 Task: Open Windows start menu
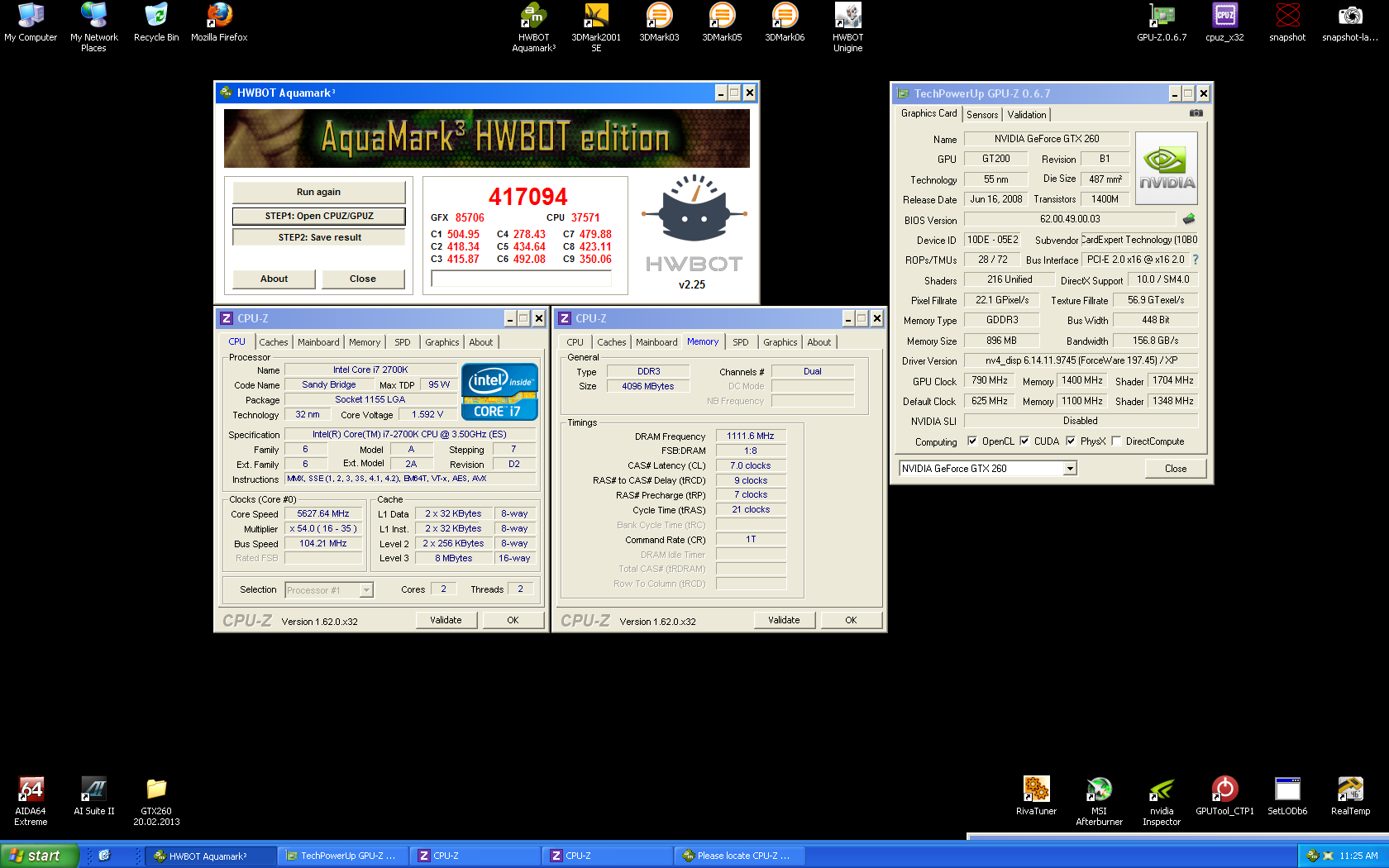click(40, 856)
